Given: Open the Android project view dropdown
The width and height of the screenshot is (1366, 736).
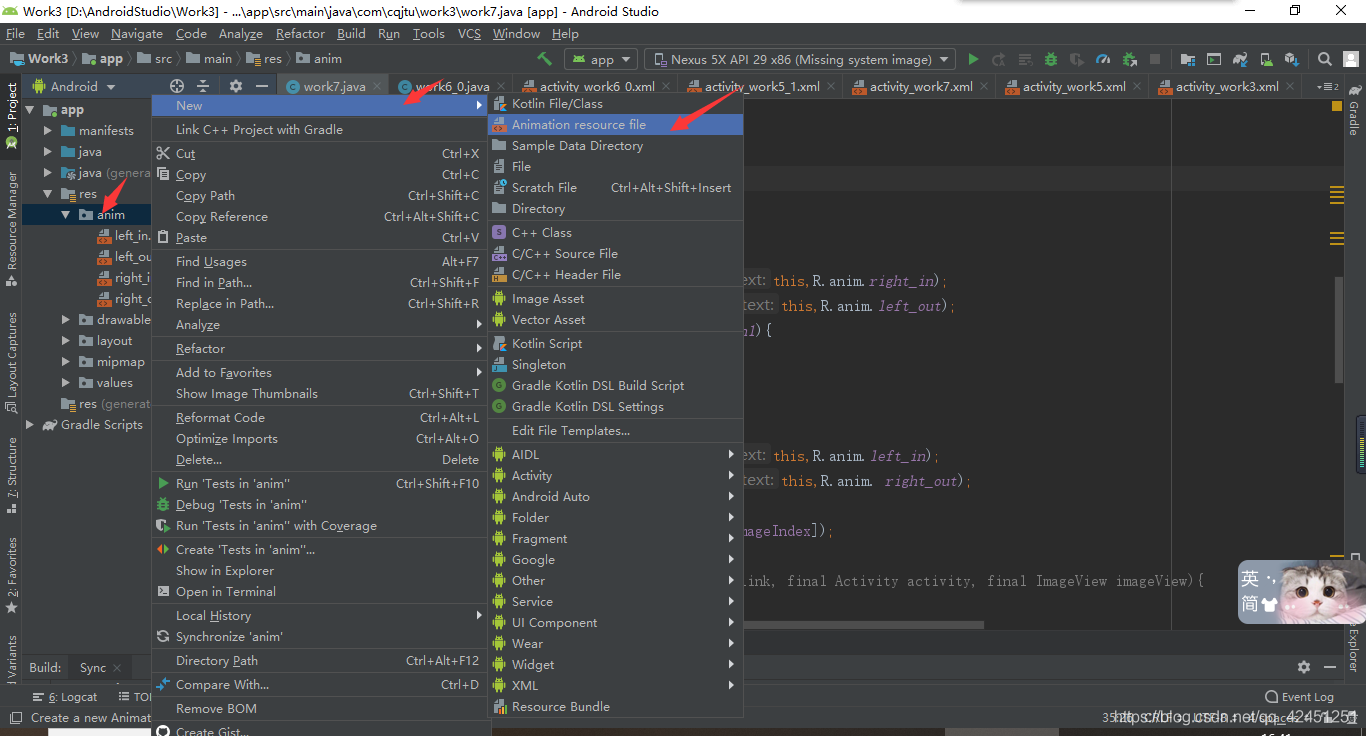Looking at the screenshot, I should 73,86.
